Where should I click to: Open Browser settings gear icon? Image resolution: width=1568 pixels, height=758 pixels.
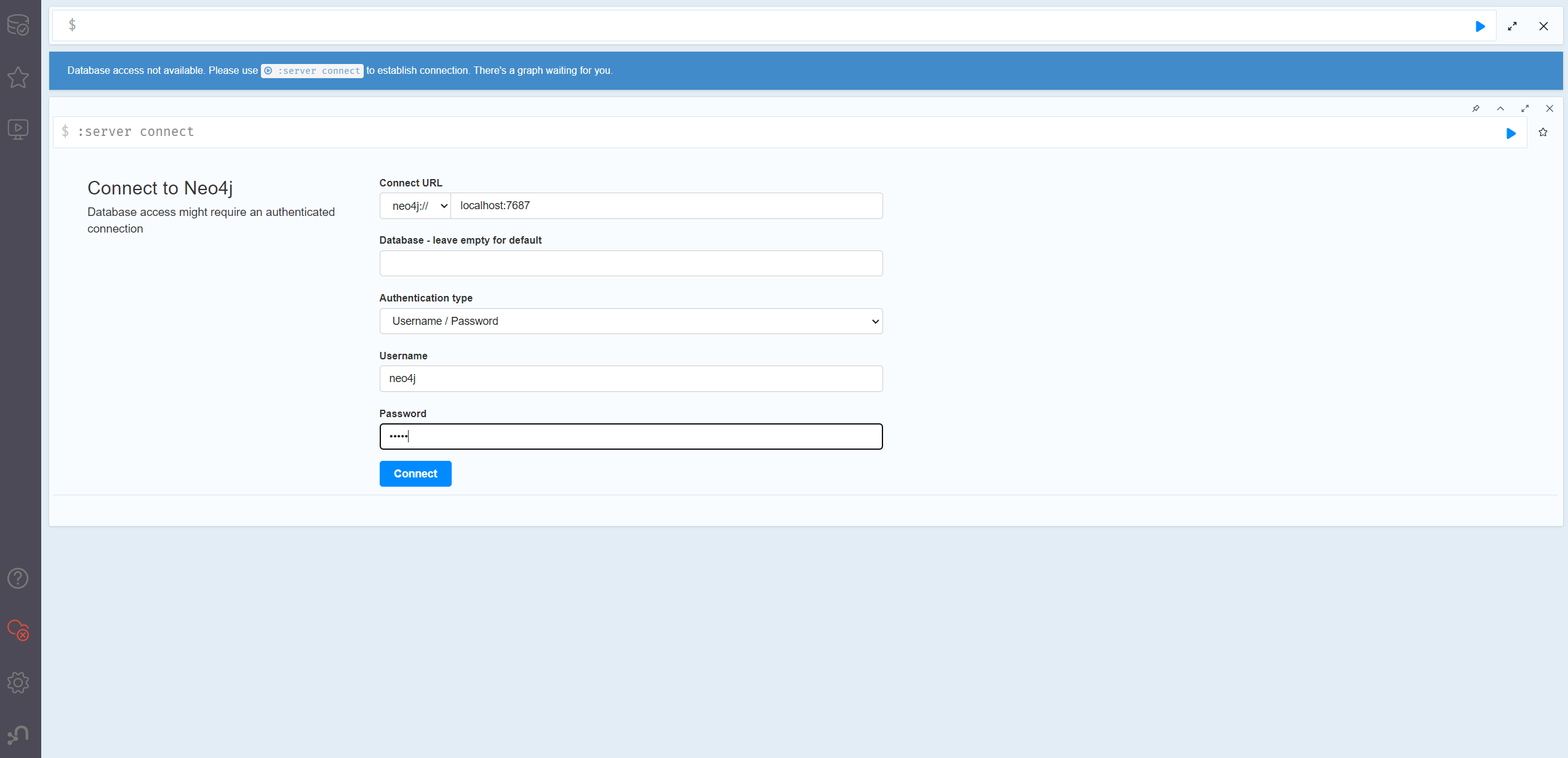[x=18, y=682]
